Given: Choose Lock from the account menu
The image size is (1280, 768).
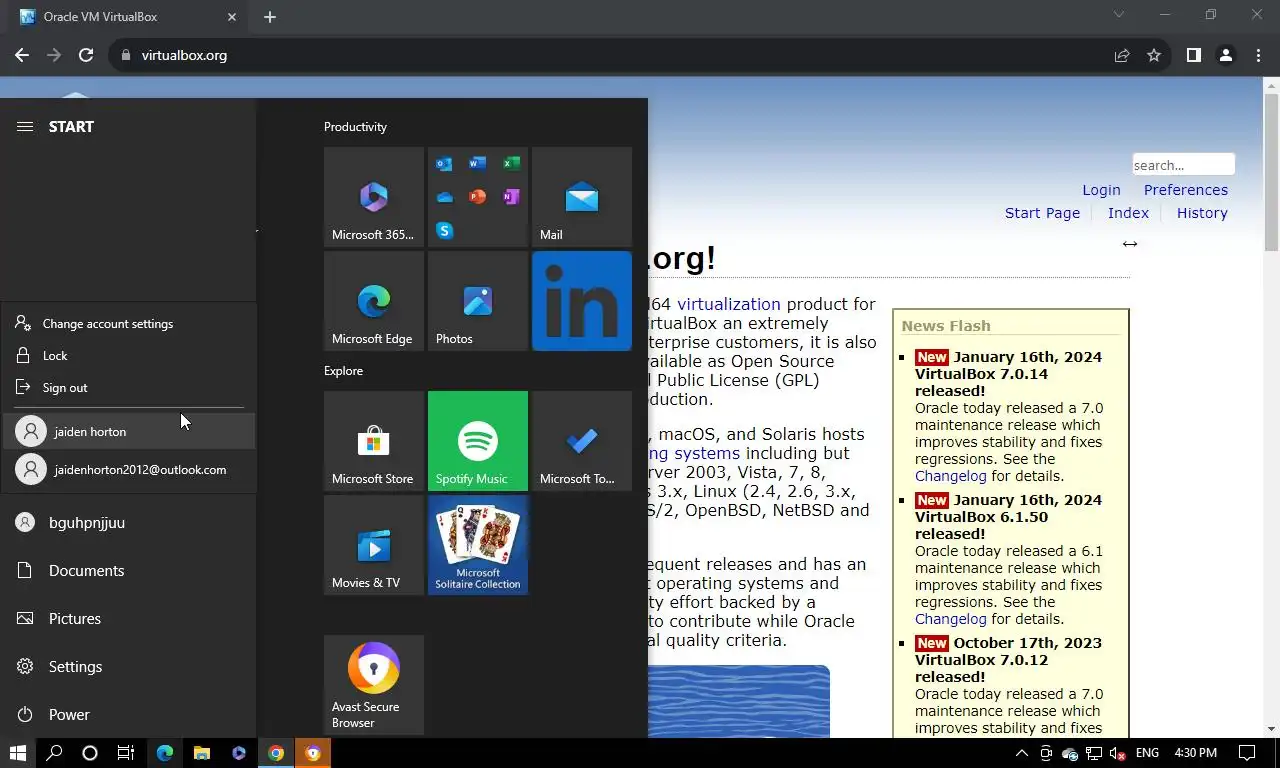Looking at the screenshot, I should 128,356.
